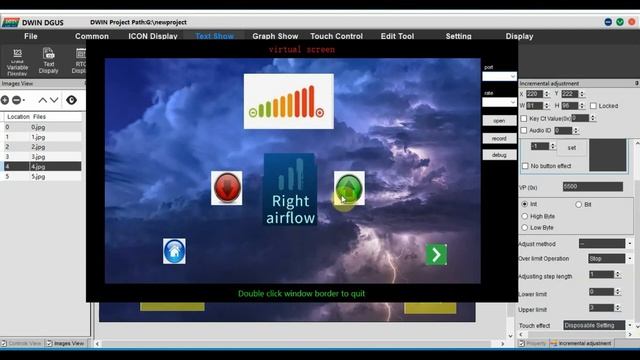This screenshot has width=640, height=360.
Task: Open the Display tab
Action: [x=519, y=36]
